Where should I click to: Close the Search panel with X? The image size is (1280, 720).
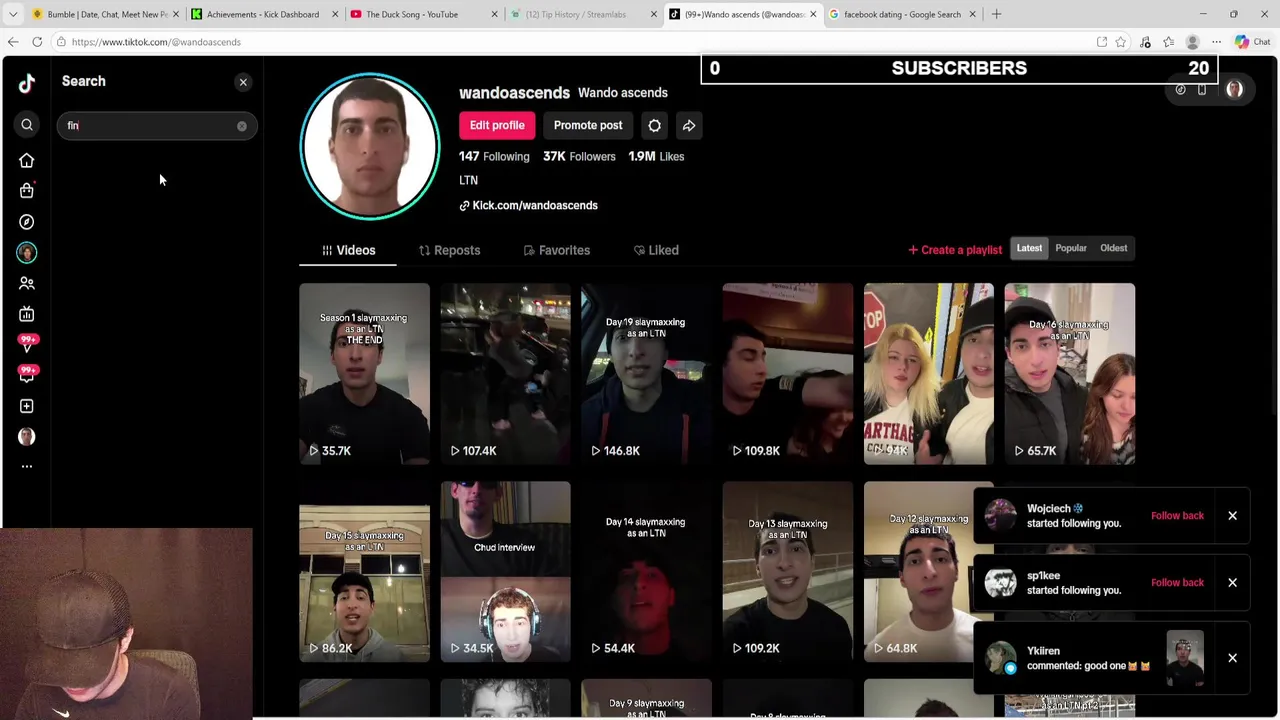[243, 82]
